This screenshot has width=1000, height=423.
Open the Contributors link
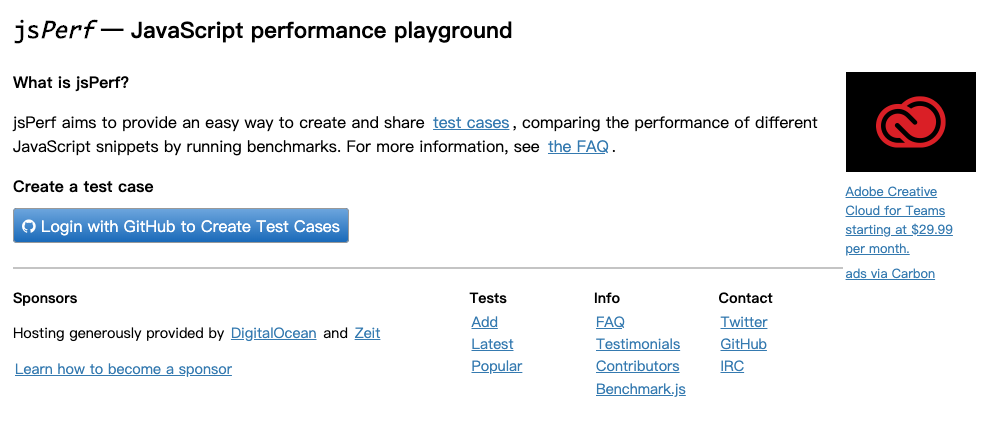pyautogui.click(x=637, y=366)
